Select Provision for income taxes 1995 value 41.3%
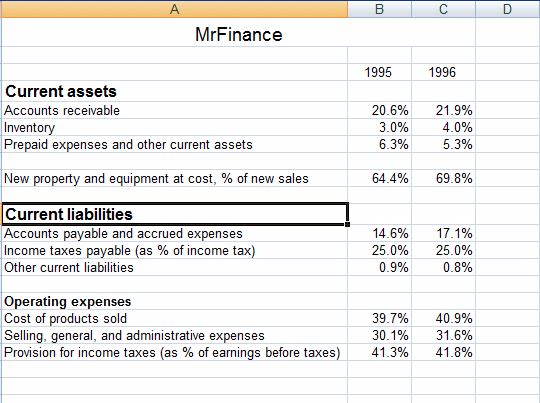The height and width of the screenshot is (403, 540). 380,352
